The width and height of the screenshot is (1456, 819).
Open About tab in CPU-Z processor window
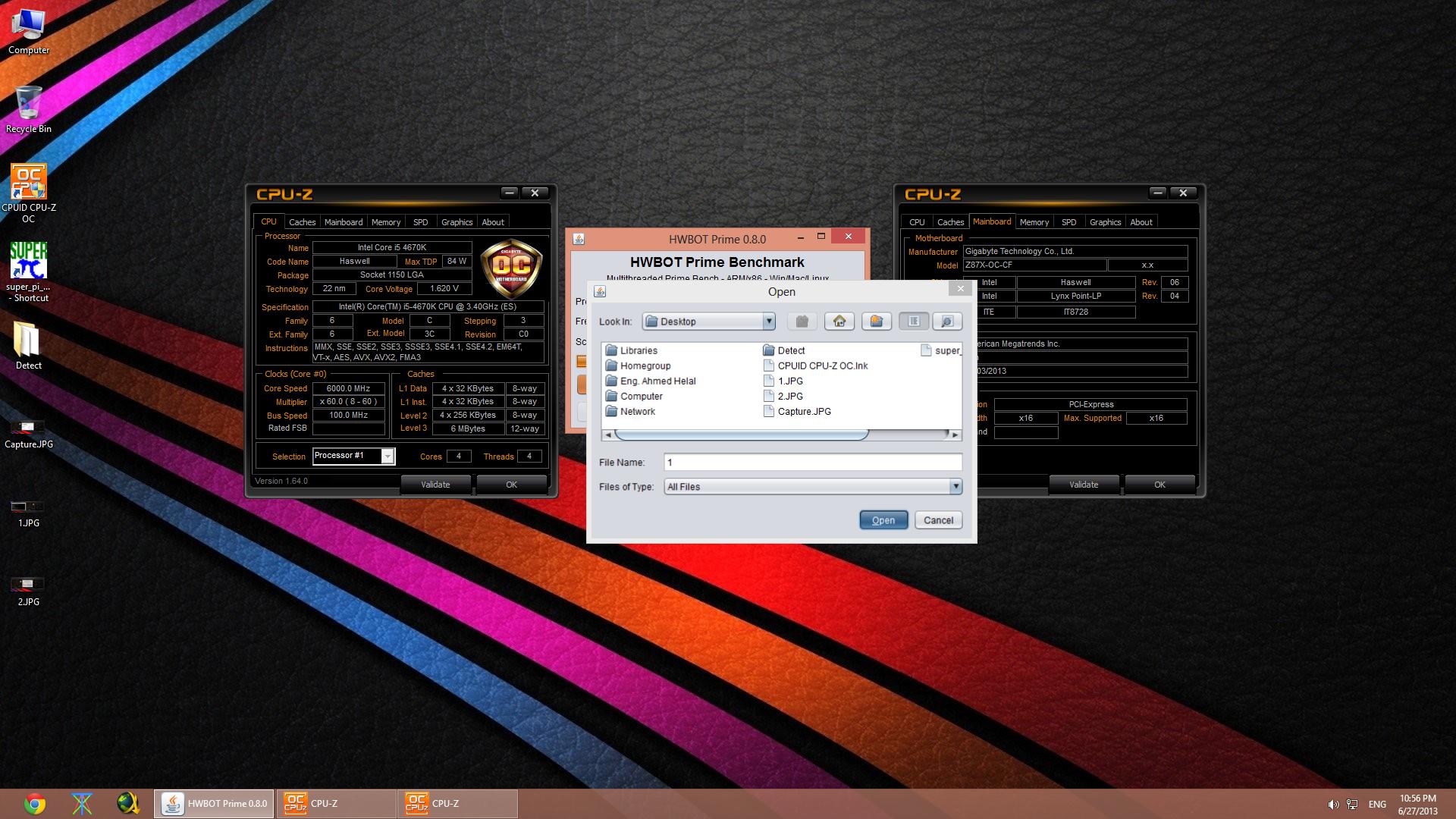point(493,222)
